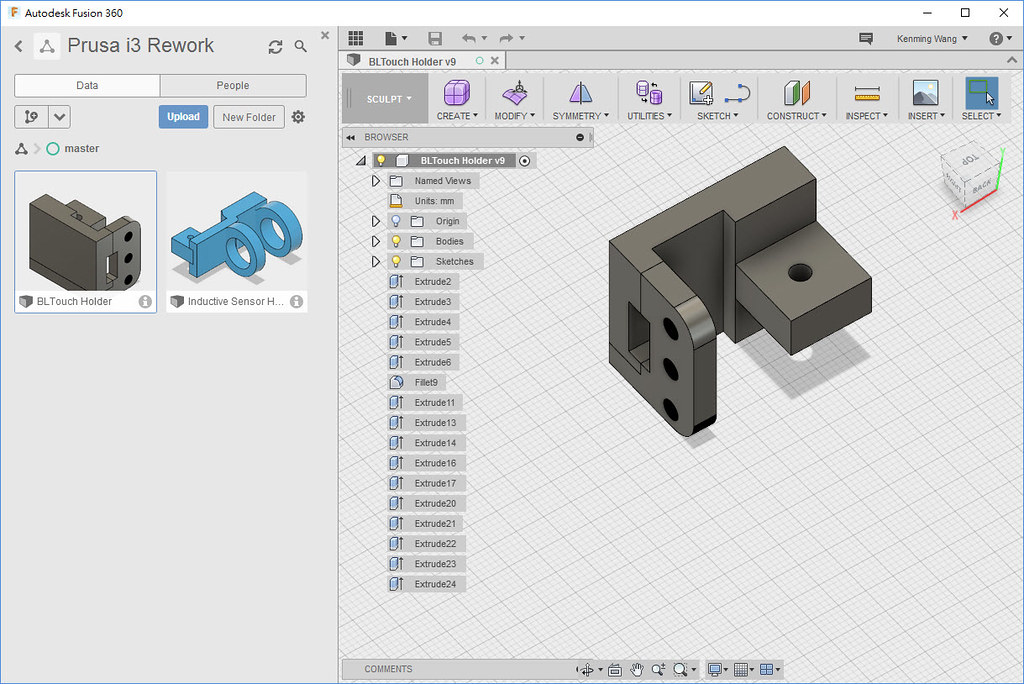
Task: Expand the Named Views tree node
Action: [376, 181]
